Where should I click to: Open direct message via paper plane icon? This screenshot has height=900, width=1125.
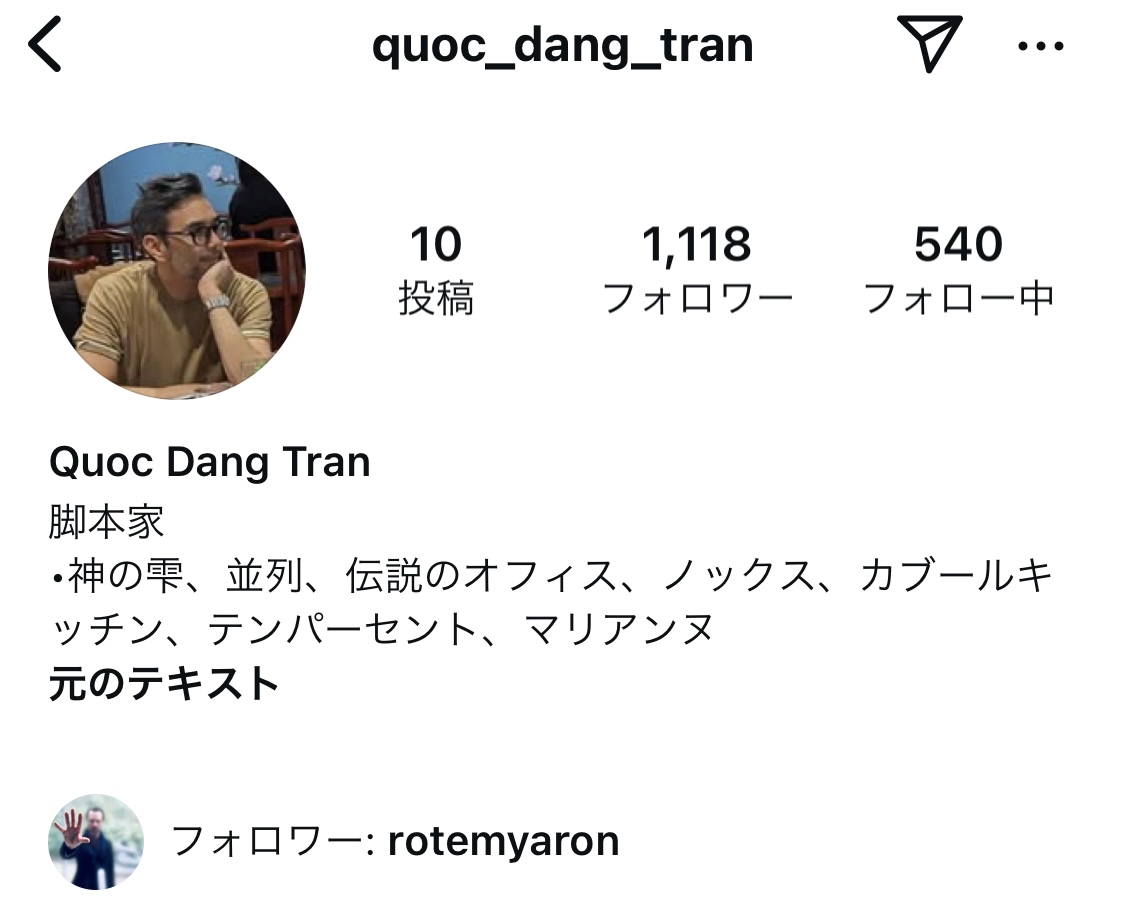tap(928, 43)
